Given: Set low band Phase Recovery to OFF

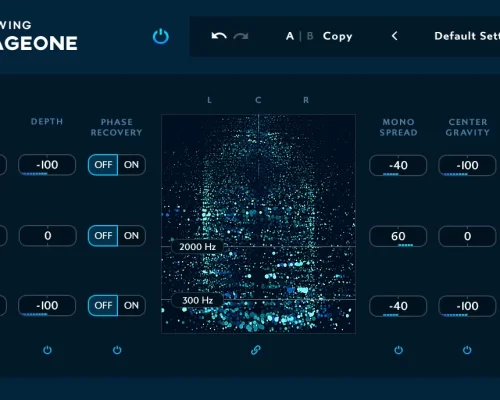Looking at the screenshot, I should [x=103, y=305].
